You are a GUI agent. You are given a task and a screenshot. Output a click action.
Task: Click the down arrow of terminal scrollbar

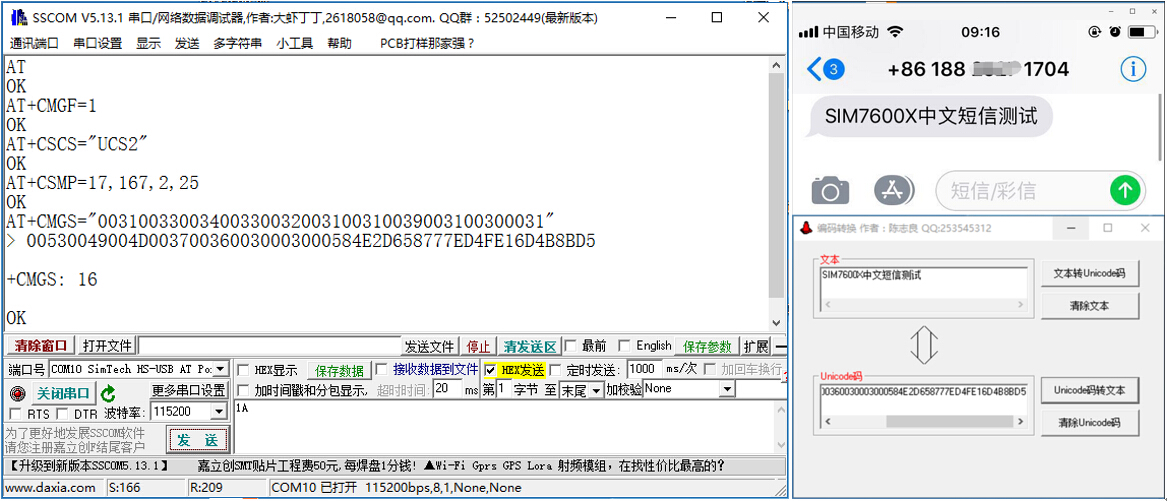776,322
